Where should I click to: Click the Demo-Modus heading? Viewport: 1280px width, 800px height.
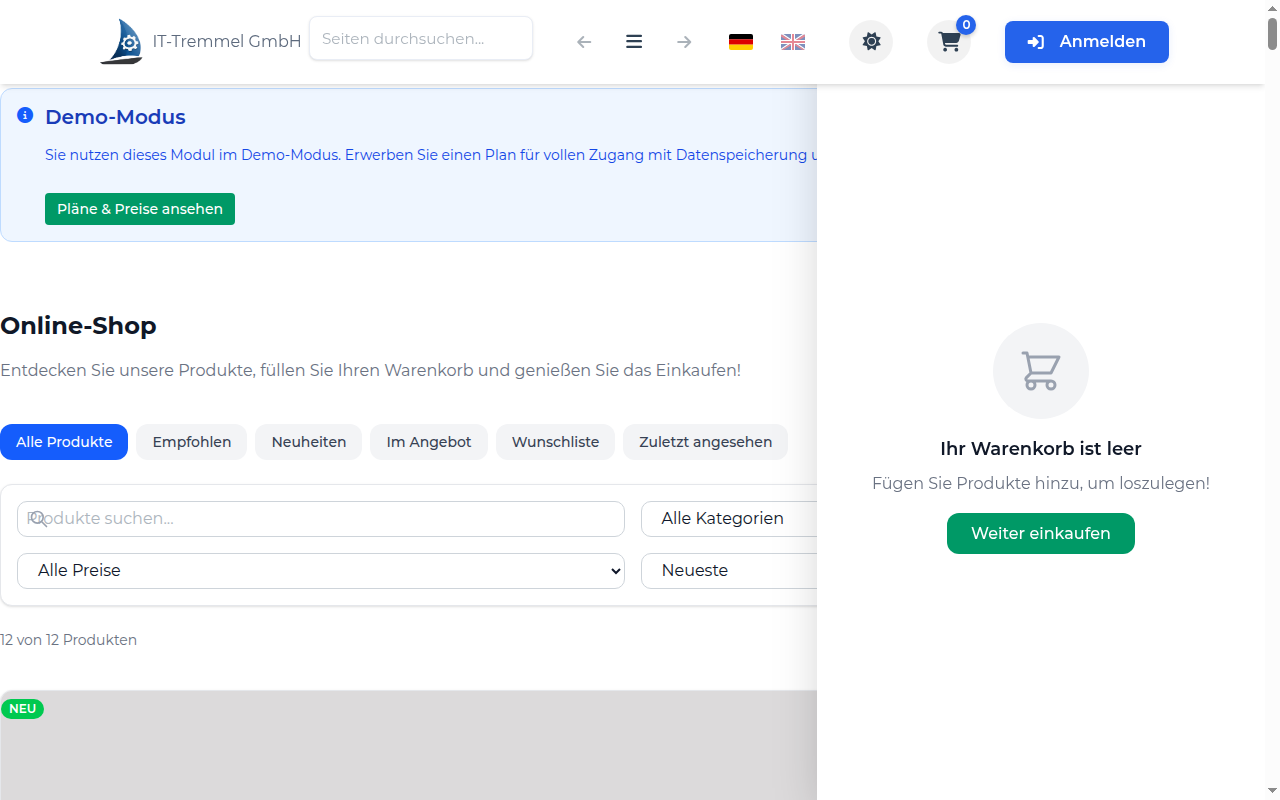pyautogui.click(x=116, y=117)
